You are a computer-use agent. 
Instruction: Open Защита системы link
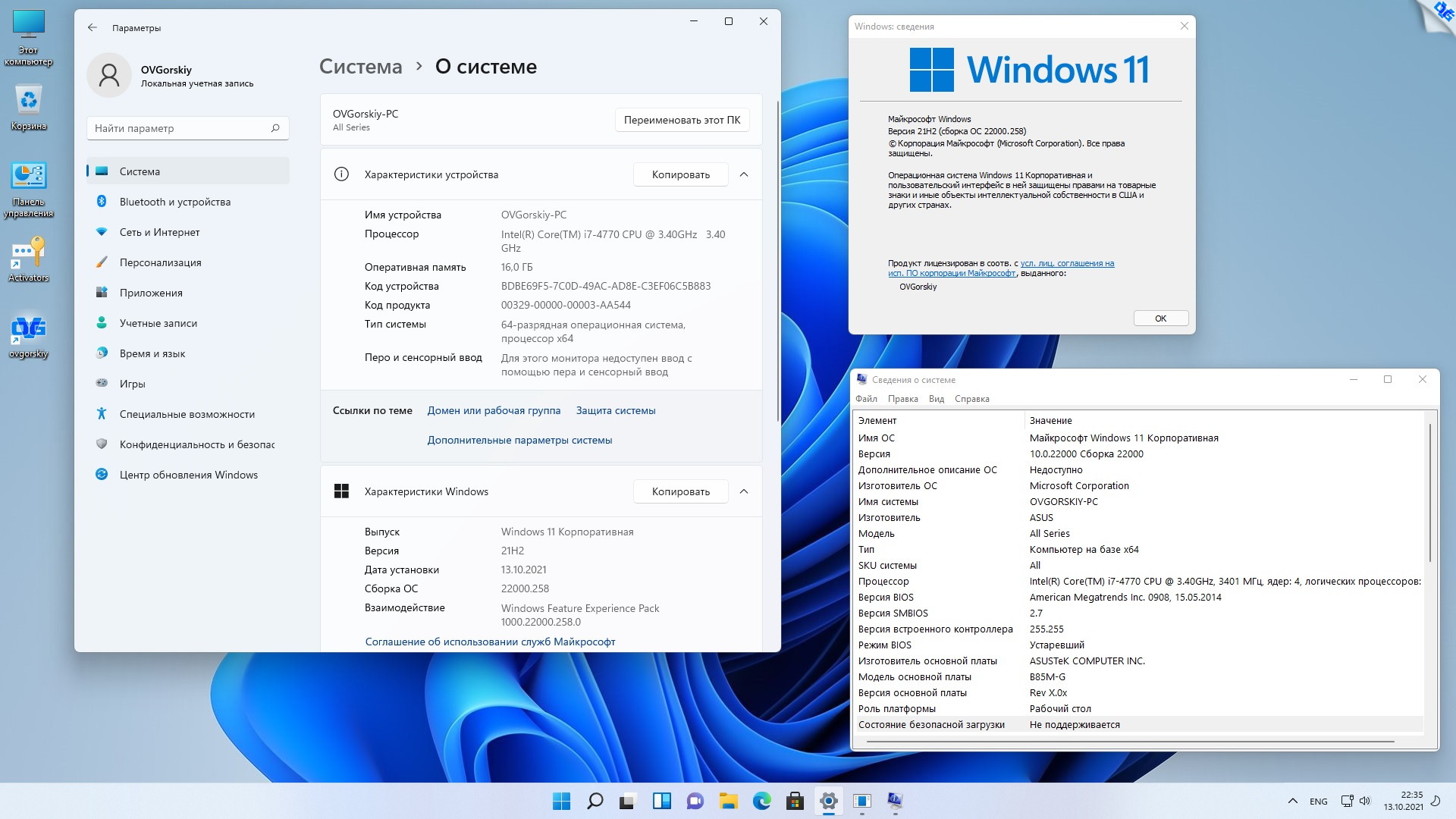pyautogui.click(x=616, y=410)
